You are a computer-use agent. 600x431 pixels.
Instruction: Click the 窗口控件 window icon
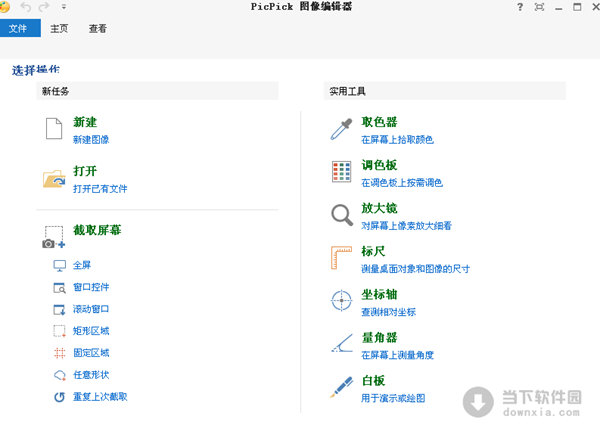[60, 287]
